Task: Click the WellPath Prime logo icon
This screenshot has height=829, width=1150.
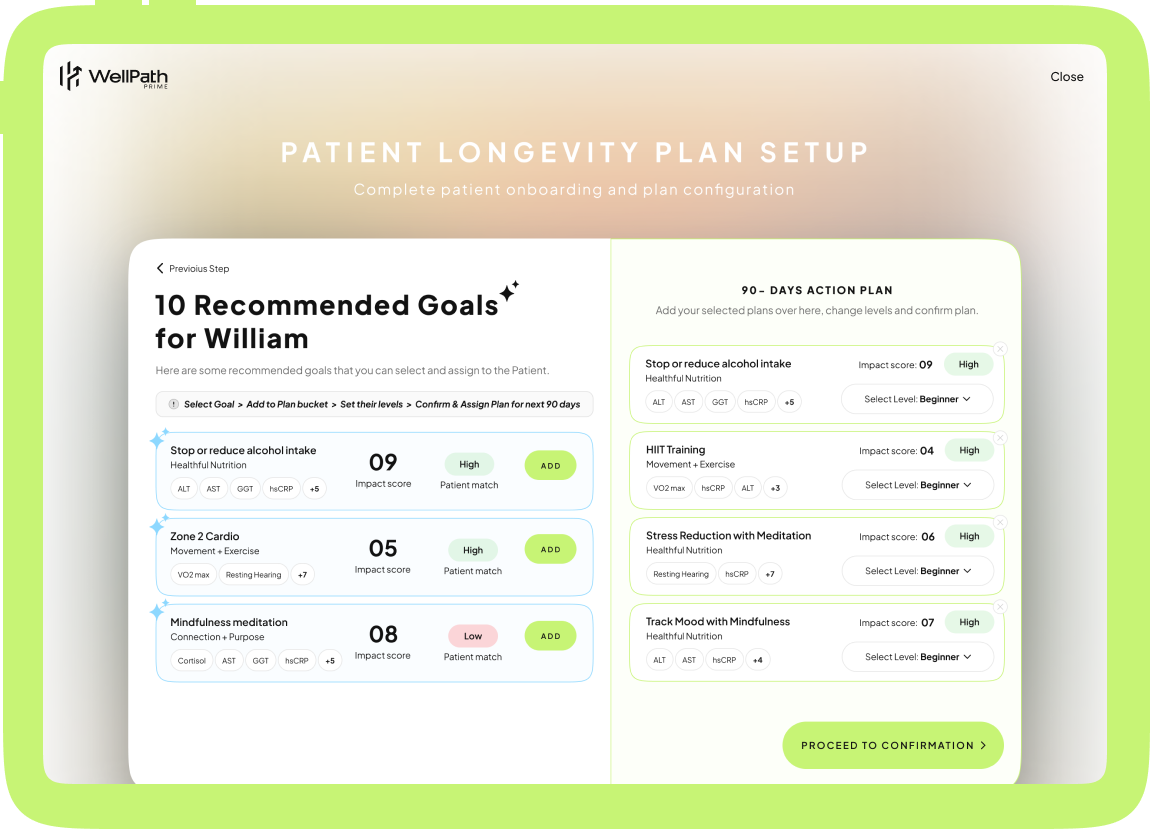Action: (x=70, y=76)
